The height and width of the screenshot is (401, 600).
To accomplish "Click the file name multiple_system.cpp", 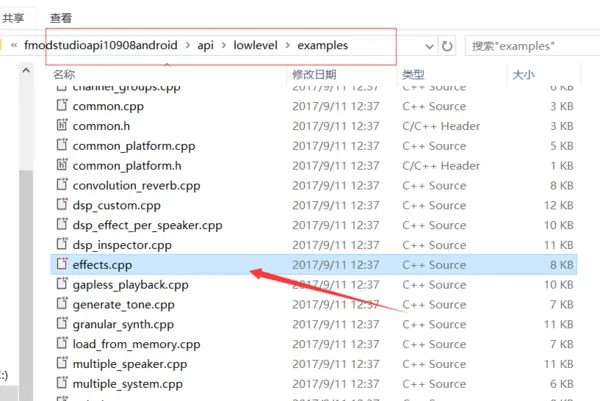I will (127, 384).
